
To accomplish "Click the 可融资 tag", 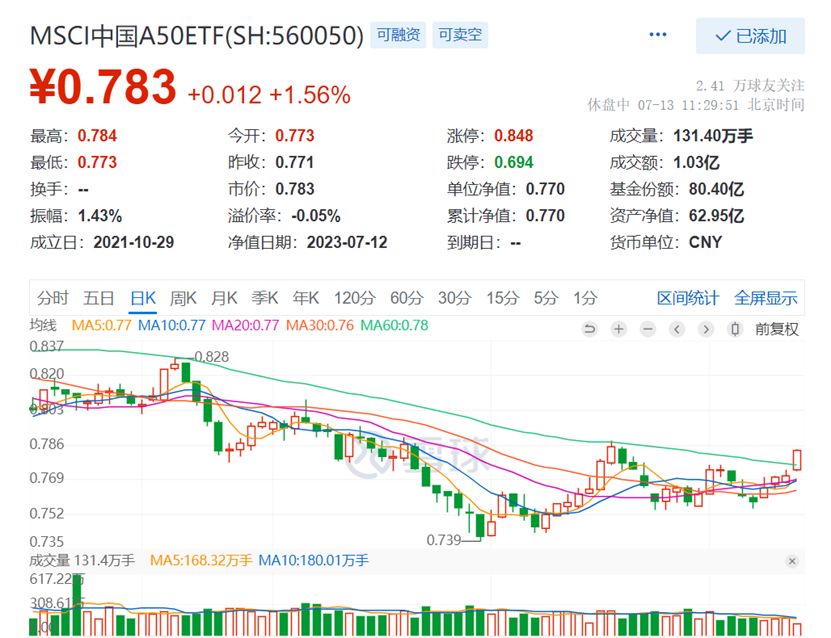I will point(398,35).
